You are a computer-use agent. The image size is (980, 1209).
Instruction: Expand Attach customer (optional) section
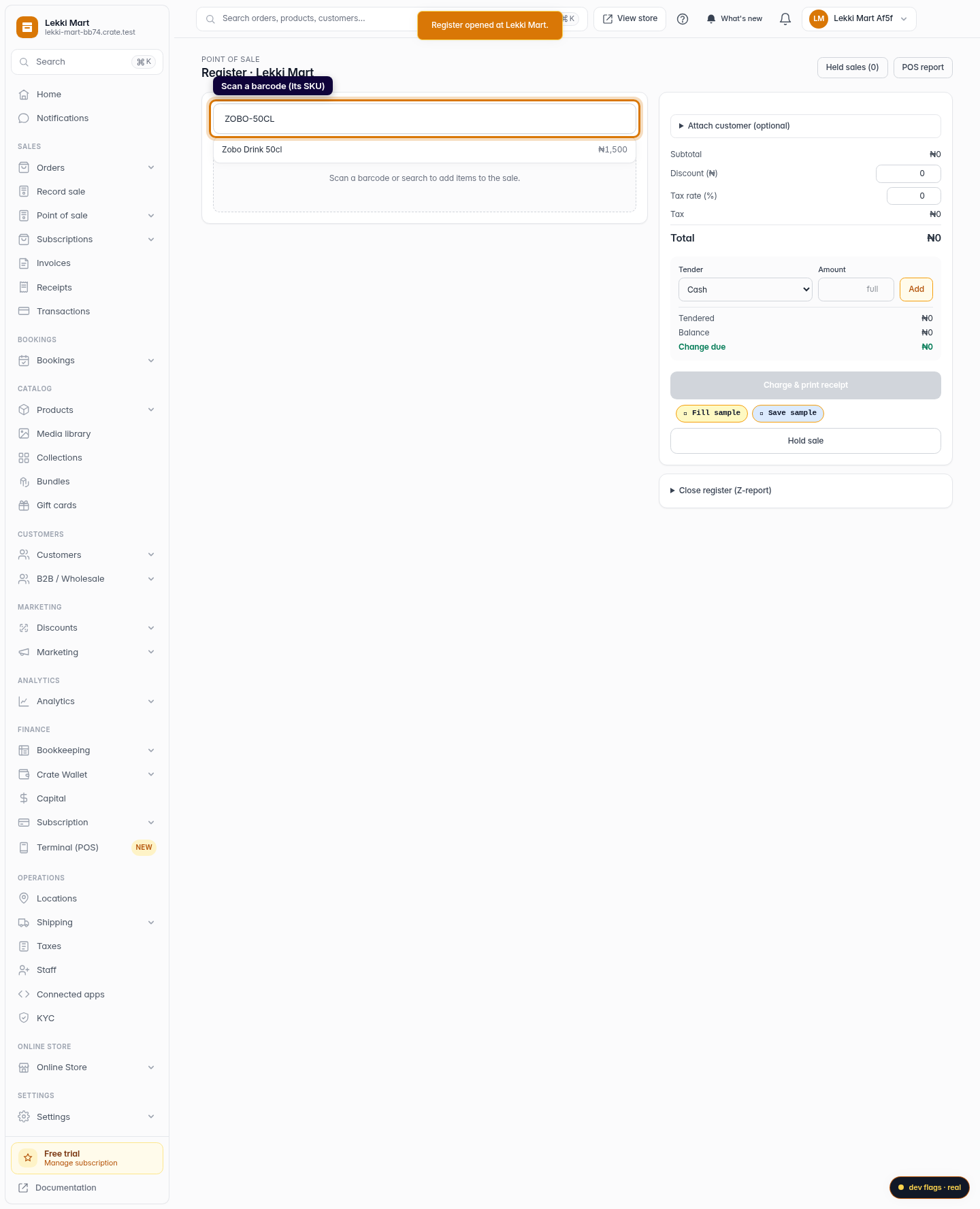[806, 126]
